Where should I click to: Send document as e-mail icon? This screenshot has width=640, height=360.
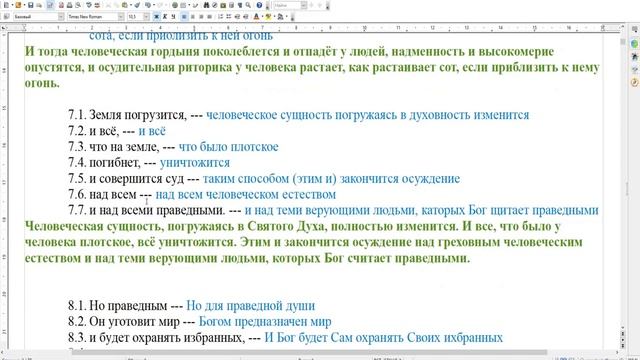click(x=39, y=5)
